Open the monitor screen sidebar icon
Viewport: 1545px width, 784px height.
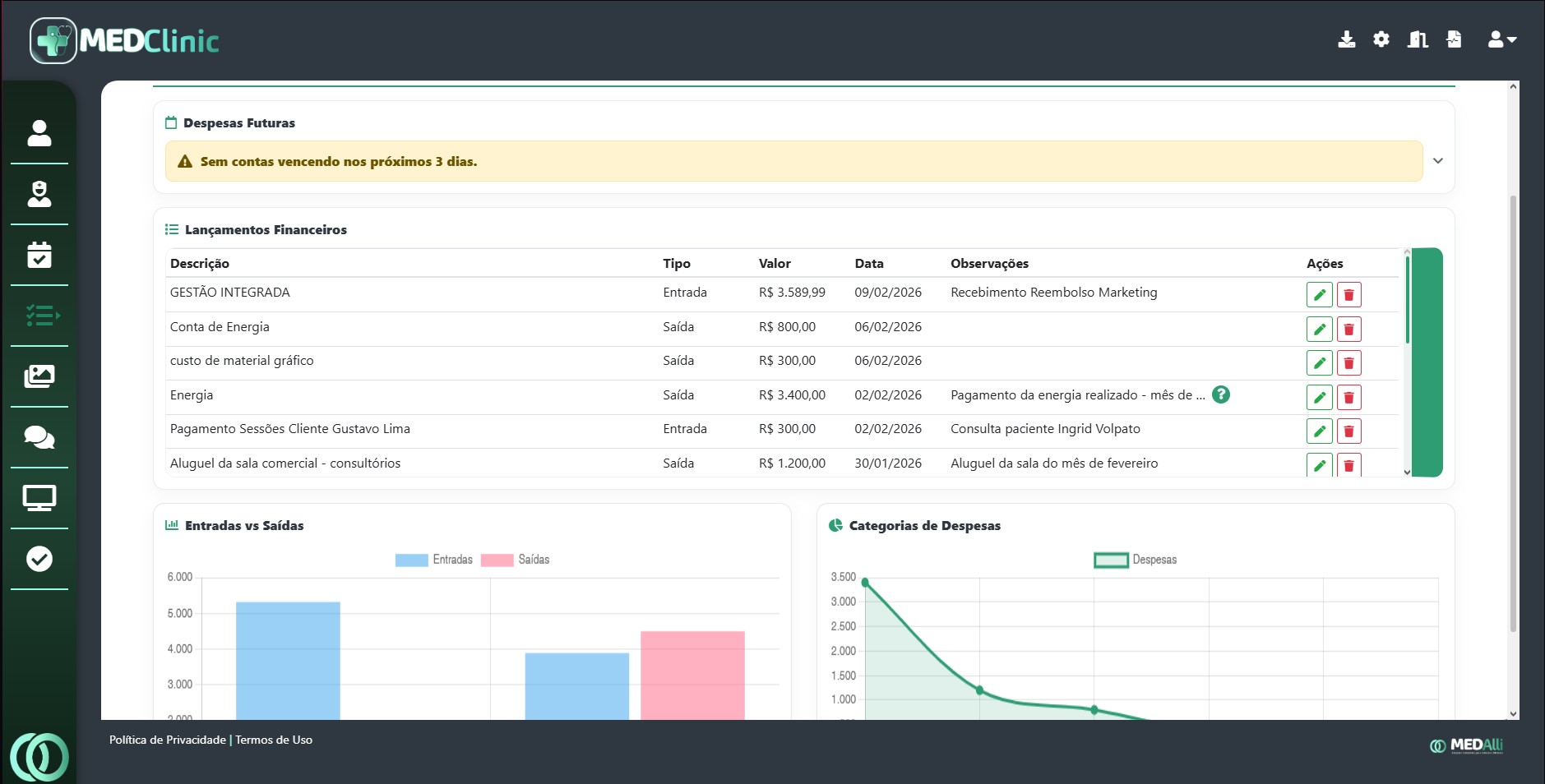39,498
